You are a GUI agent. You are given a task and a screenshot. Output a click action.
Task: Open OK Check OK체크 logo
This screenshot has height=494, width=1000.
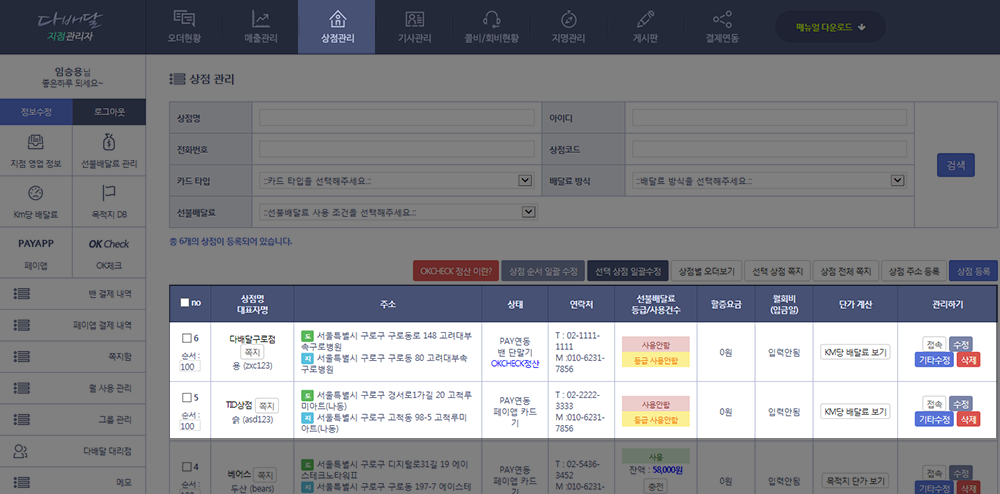109,244
